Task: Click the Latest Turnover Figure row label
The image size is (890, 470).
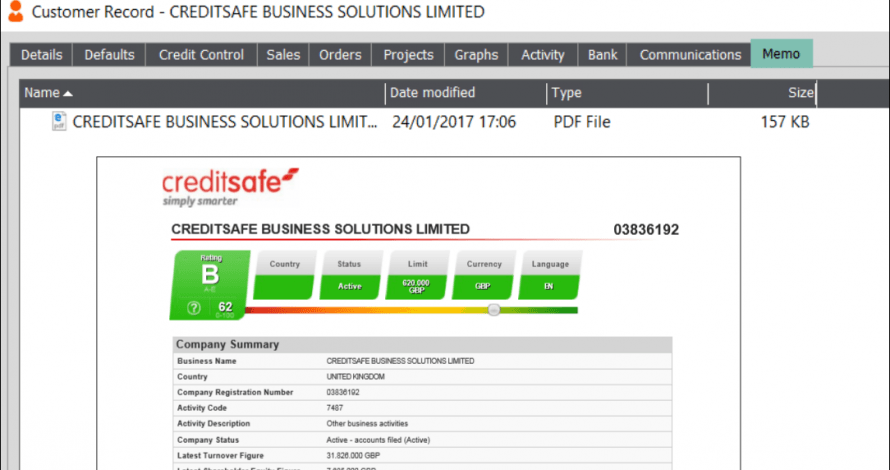Action: click(220, 456)
